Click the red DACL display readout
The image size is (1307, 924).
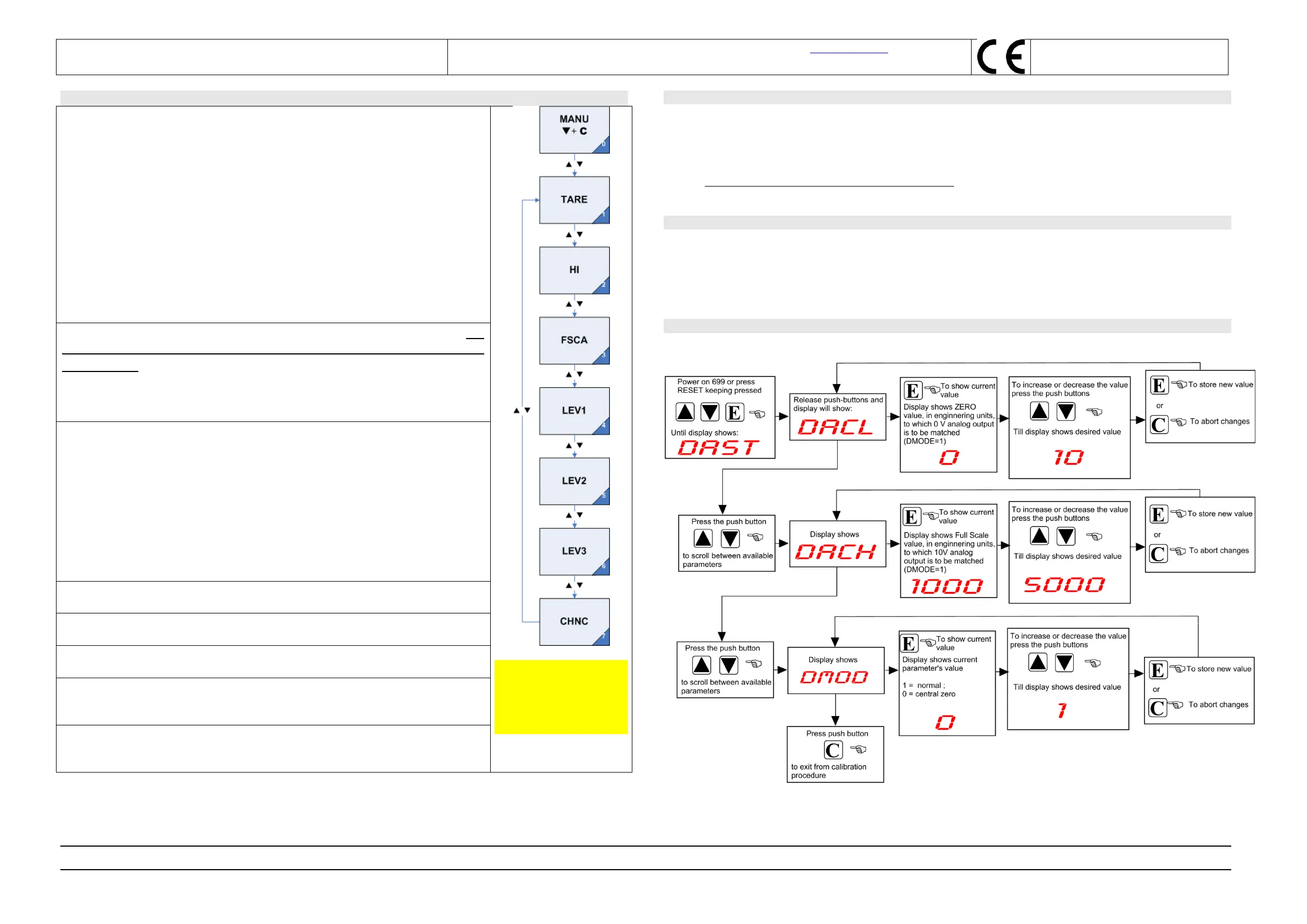[835, 427]
